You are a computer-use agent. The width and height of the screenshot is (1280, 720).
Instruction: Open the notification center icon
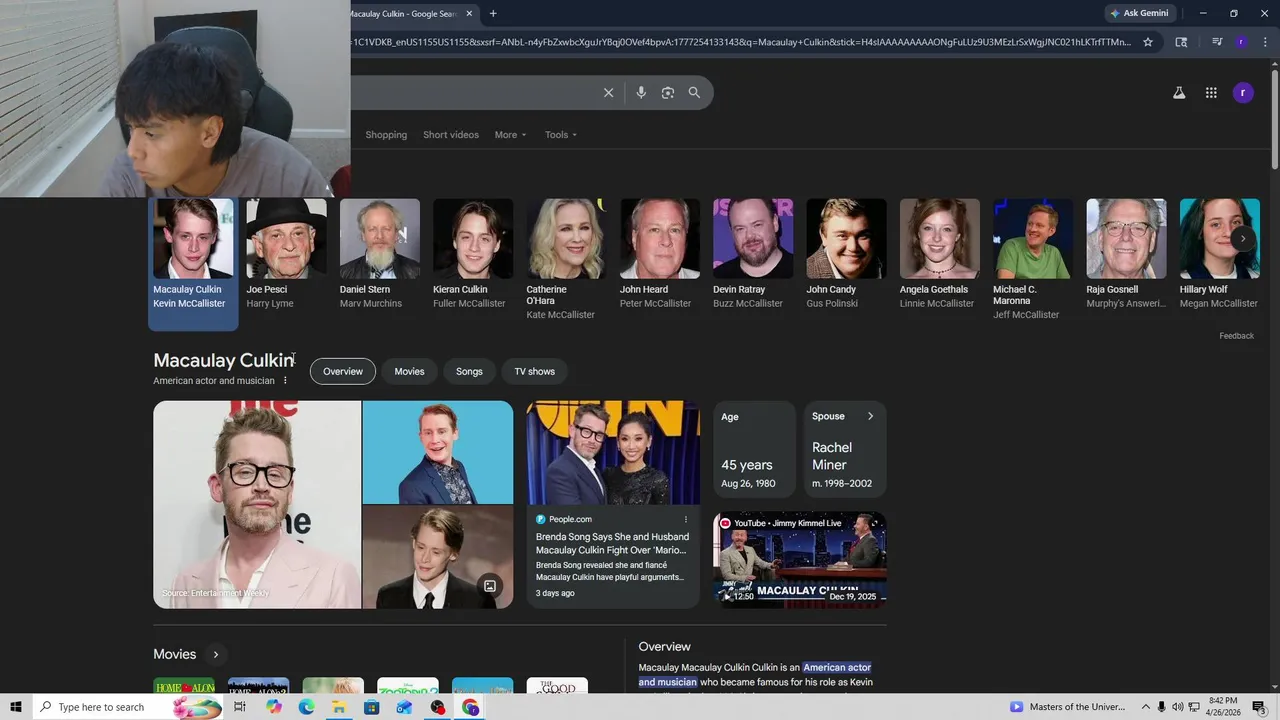(x=1259, y=707)
